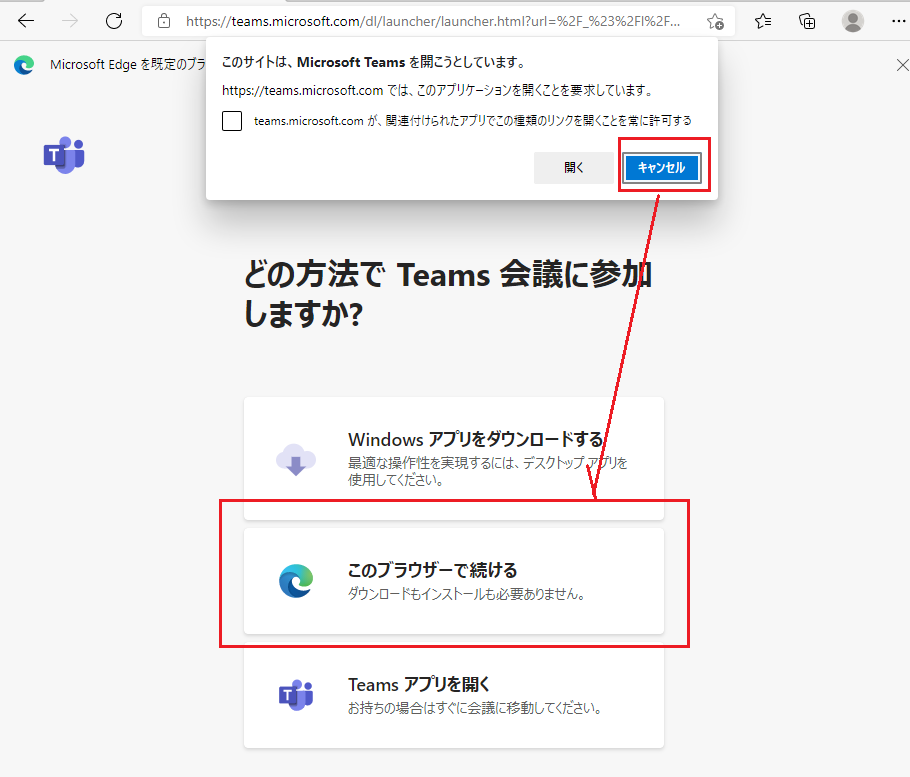Click the Microsoft Edge を既定のブラ notification text

128,64
